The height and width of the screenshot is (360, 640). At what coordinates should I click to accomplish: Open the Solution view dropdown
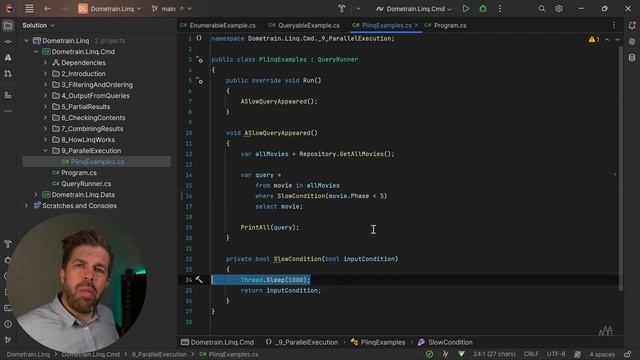point(38,25)
